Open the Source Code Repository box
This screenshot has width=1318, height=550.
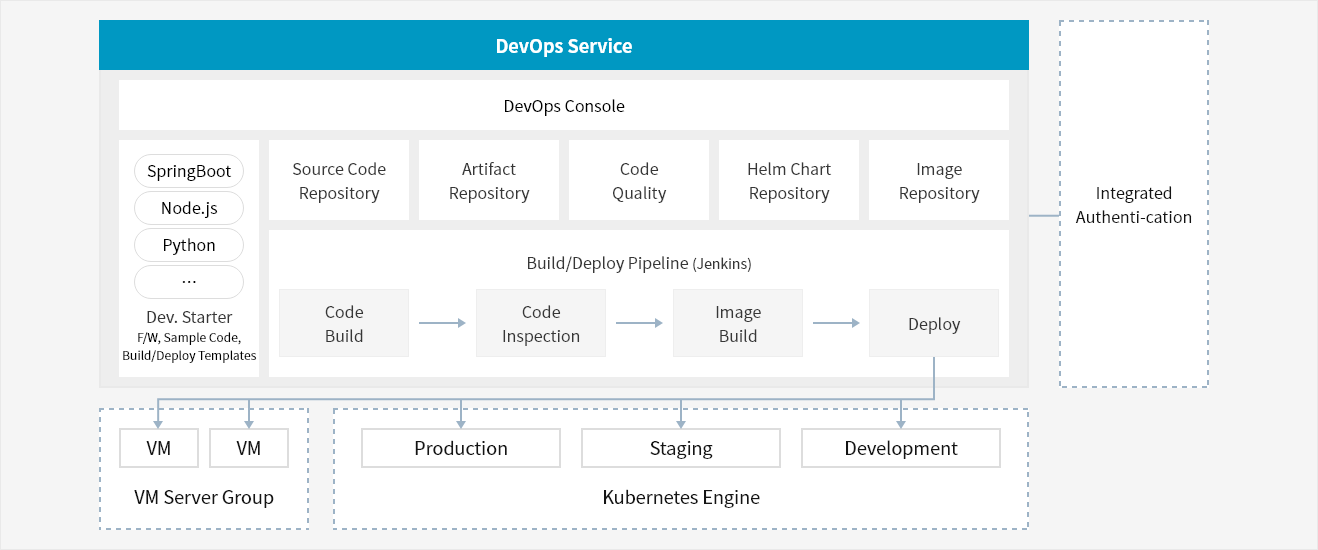339,180
